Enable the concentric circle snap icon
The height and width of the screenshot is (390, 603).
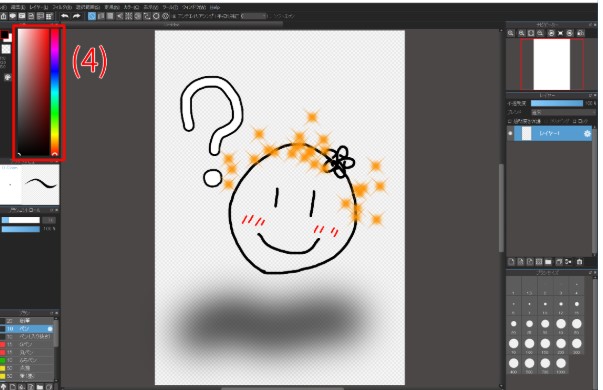(x=138, y=16)
